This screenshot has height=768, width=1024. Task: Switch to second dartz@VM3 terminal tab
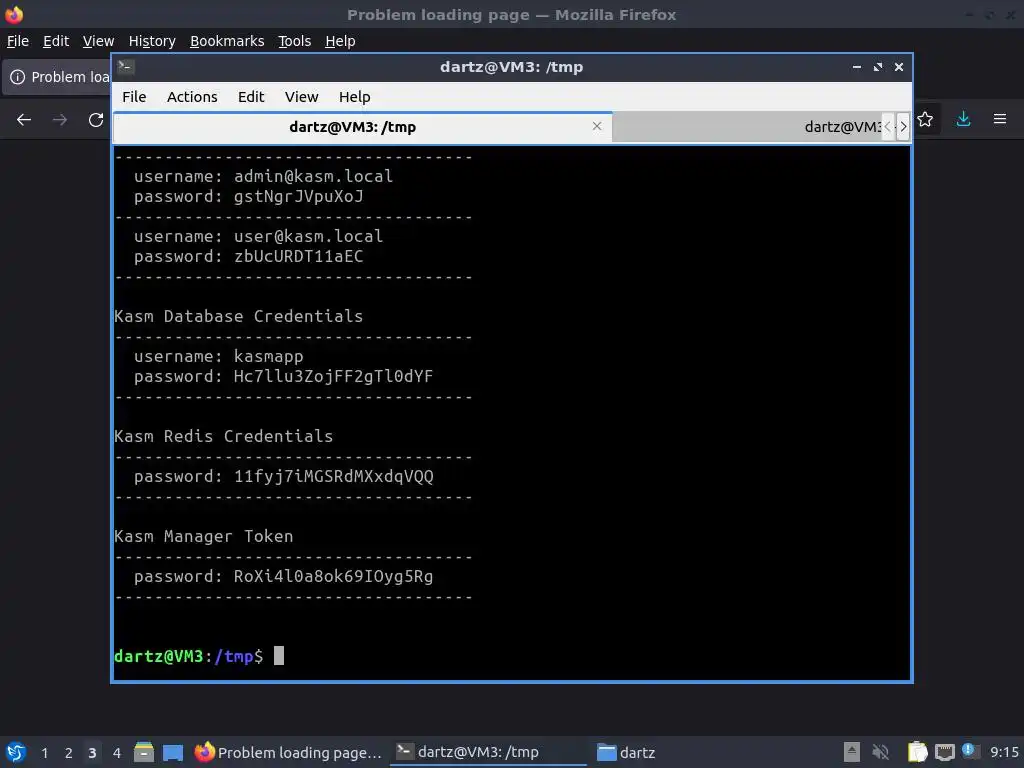(746, 127)
